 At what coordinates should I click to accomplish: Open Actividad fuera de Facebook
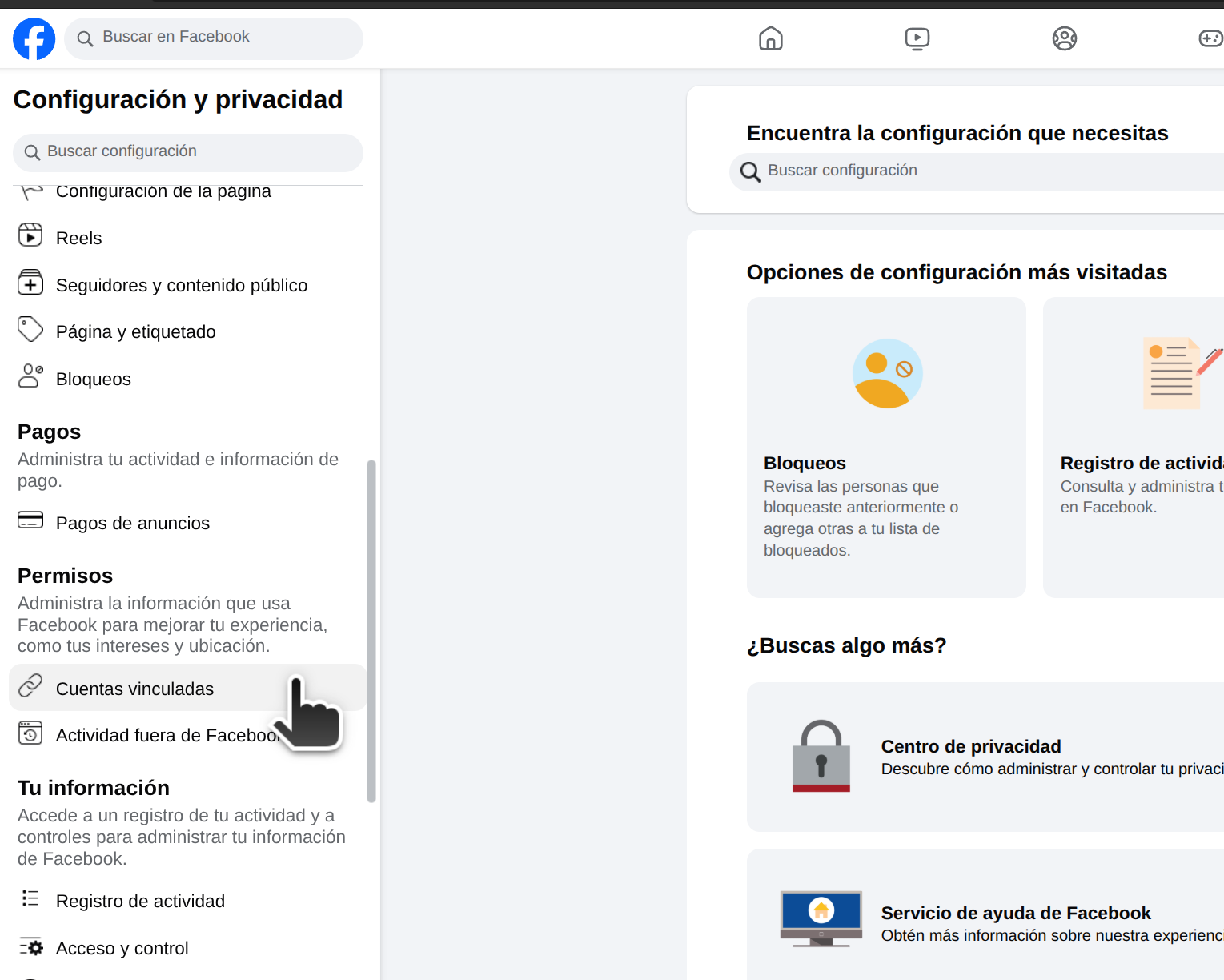188,735
